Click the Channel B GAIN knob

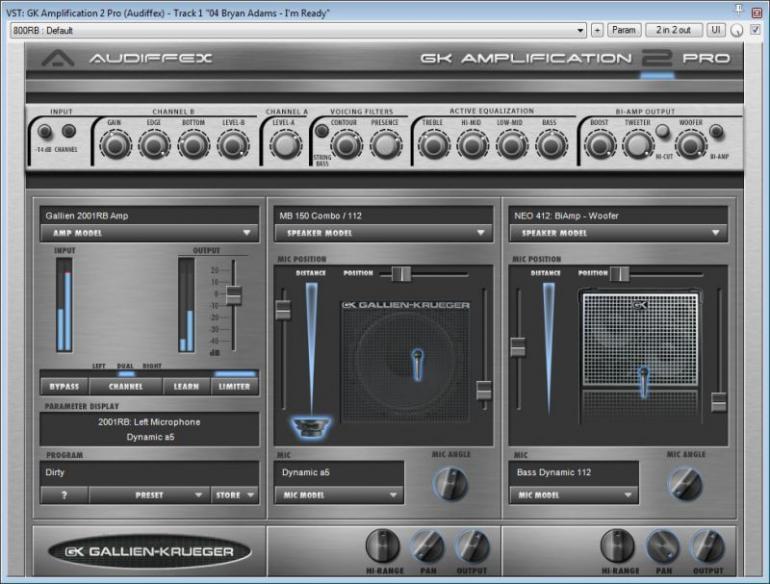click(x=115, y=145)
